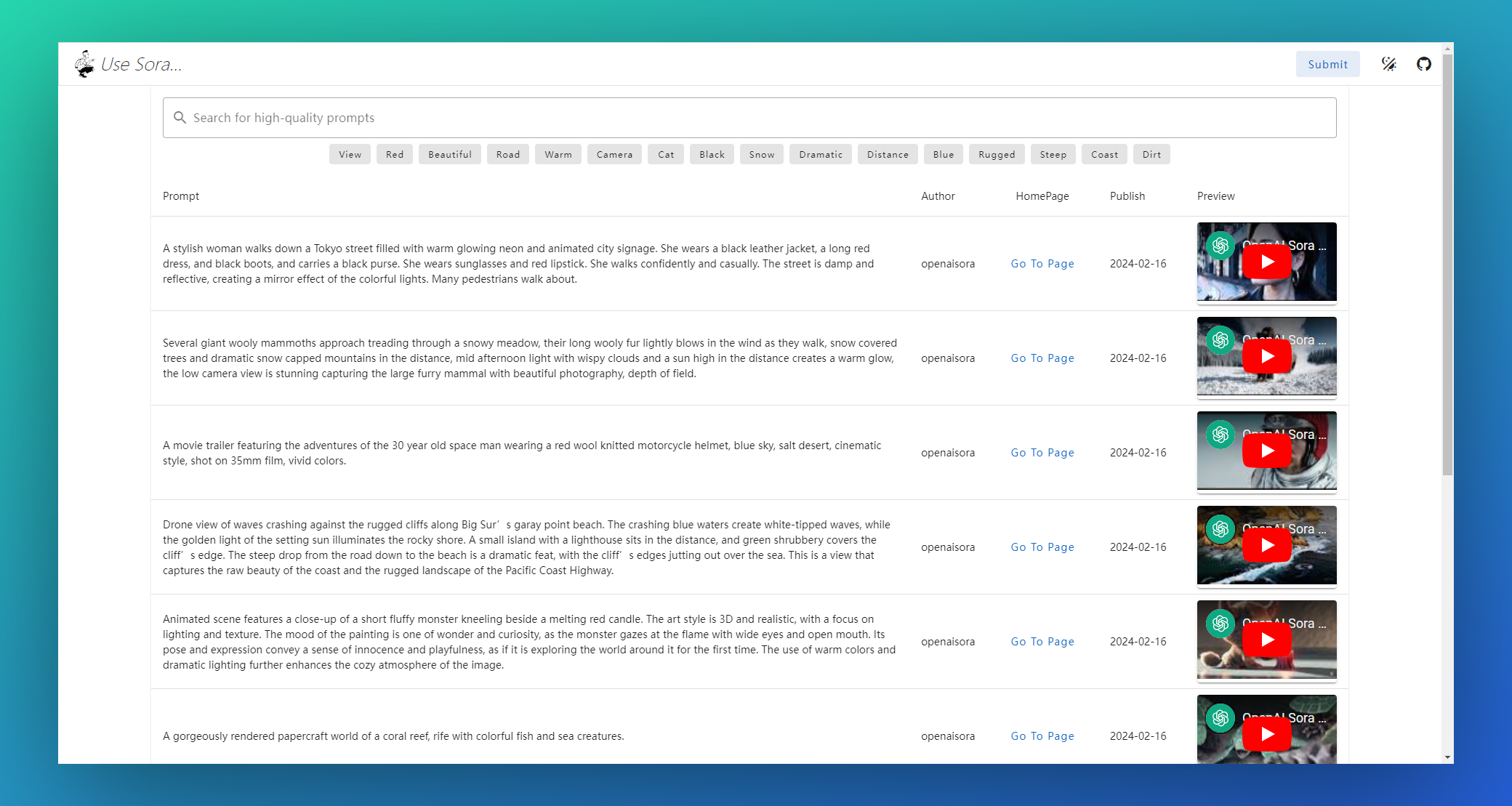Viewport: 1512px width, 806px height.
Task: Click the Use Sora logo icon
Action: (x=85, y=64)
